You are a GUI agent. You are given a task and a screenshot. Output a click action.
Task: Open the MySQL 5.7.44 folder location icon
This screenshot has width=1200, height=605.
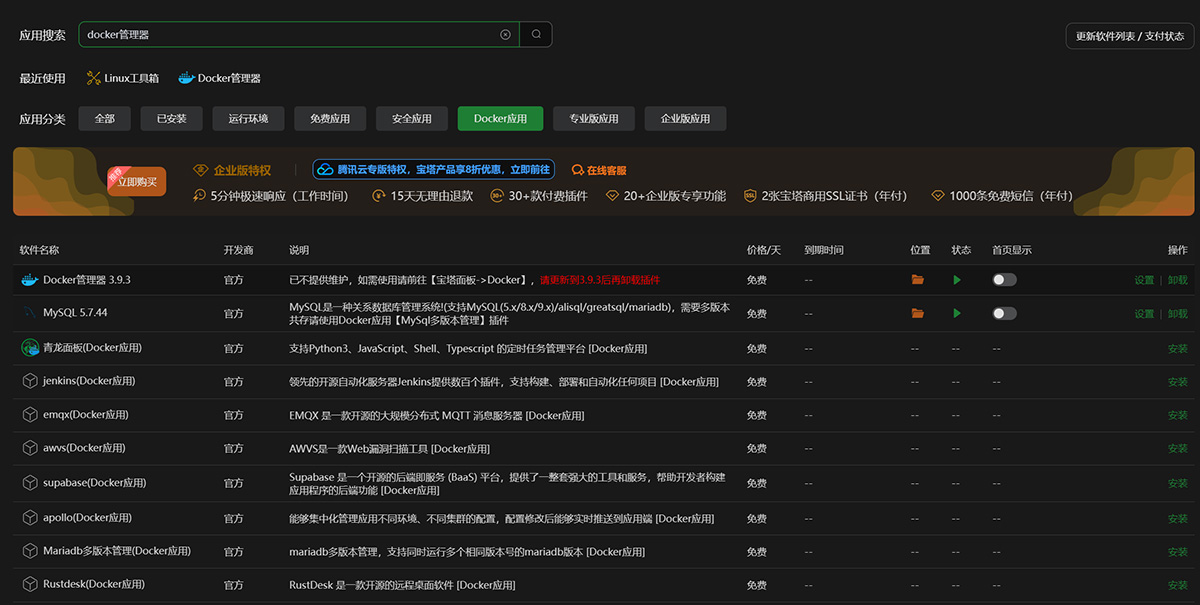tap(917, 313)
